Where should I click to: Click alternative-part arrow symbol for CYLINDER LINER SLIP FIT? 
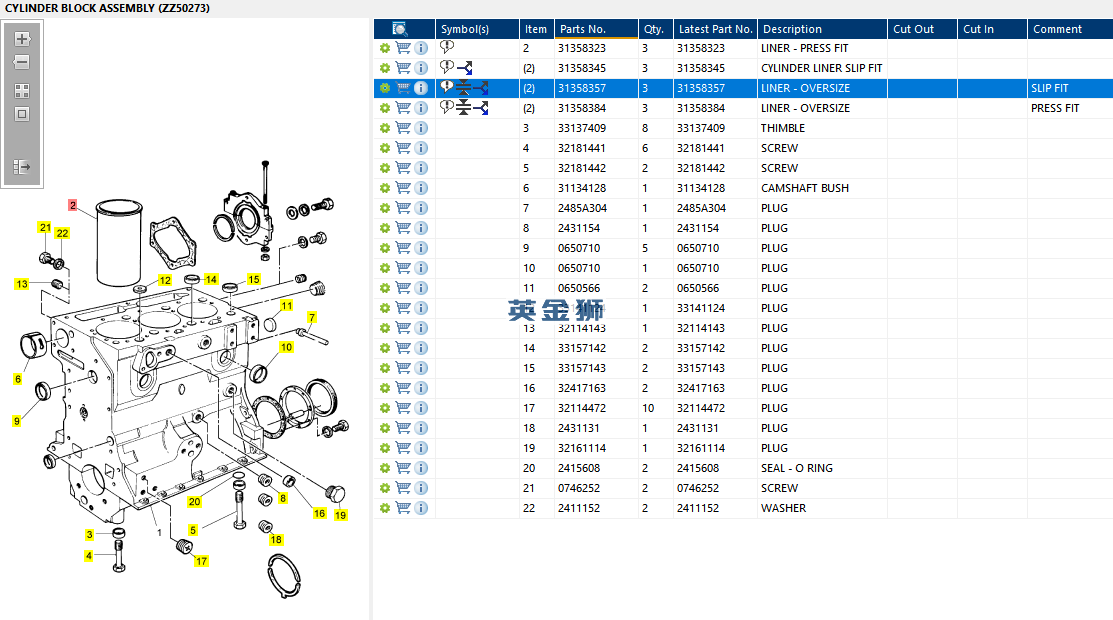click(x=465, y=68)
